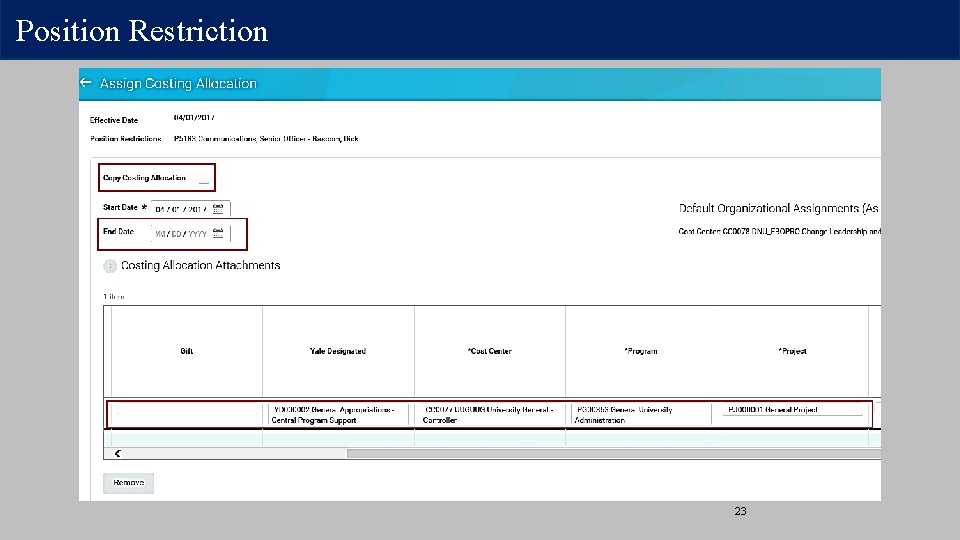Click the Position Restrictions value text
This screenshot has height=540, width=960.
[266, 139]
